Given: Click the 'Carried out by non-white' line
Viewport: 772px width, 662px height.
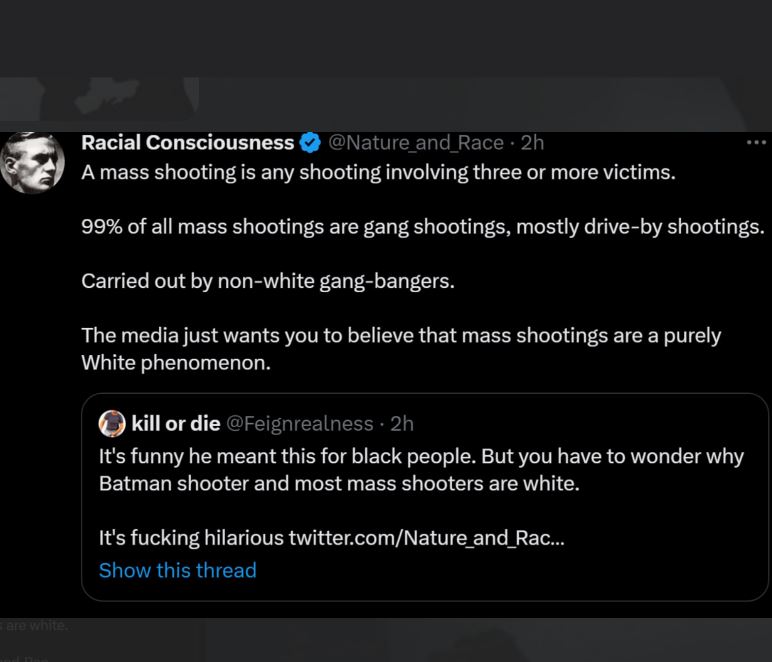Looking at the screenshot, I should (x=268, y=281).
